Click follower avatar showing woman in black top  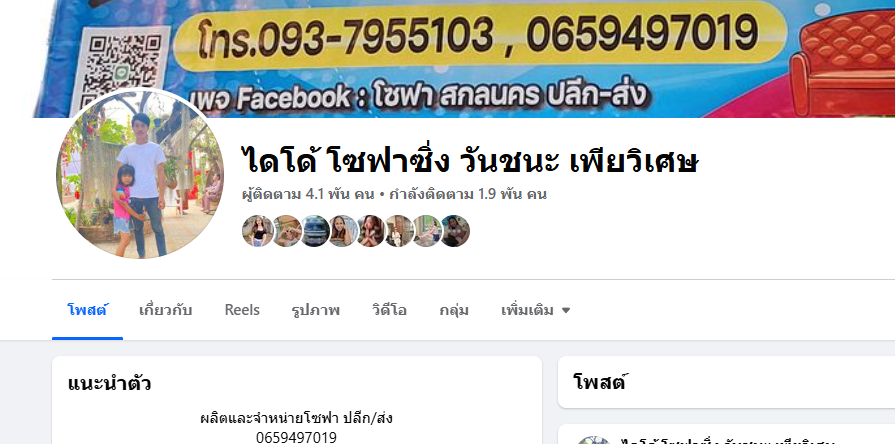tap(258, 231)
